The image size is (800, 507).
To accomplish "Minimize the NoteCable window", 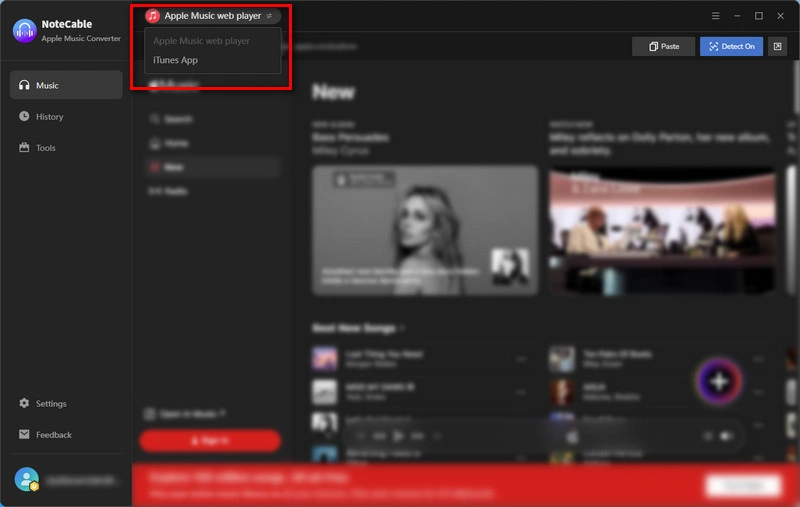I will (x=737, y=16).
